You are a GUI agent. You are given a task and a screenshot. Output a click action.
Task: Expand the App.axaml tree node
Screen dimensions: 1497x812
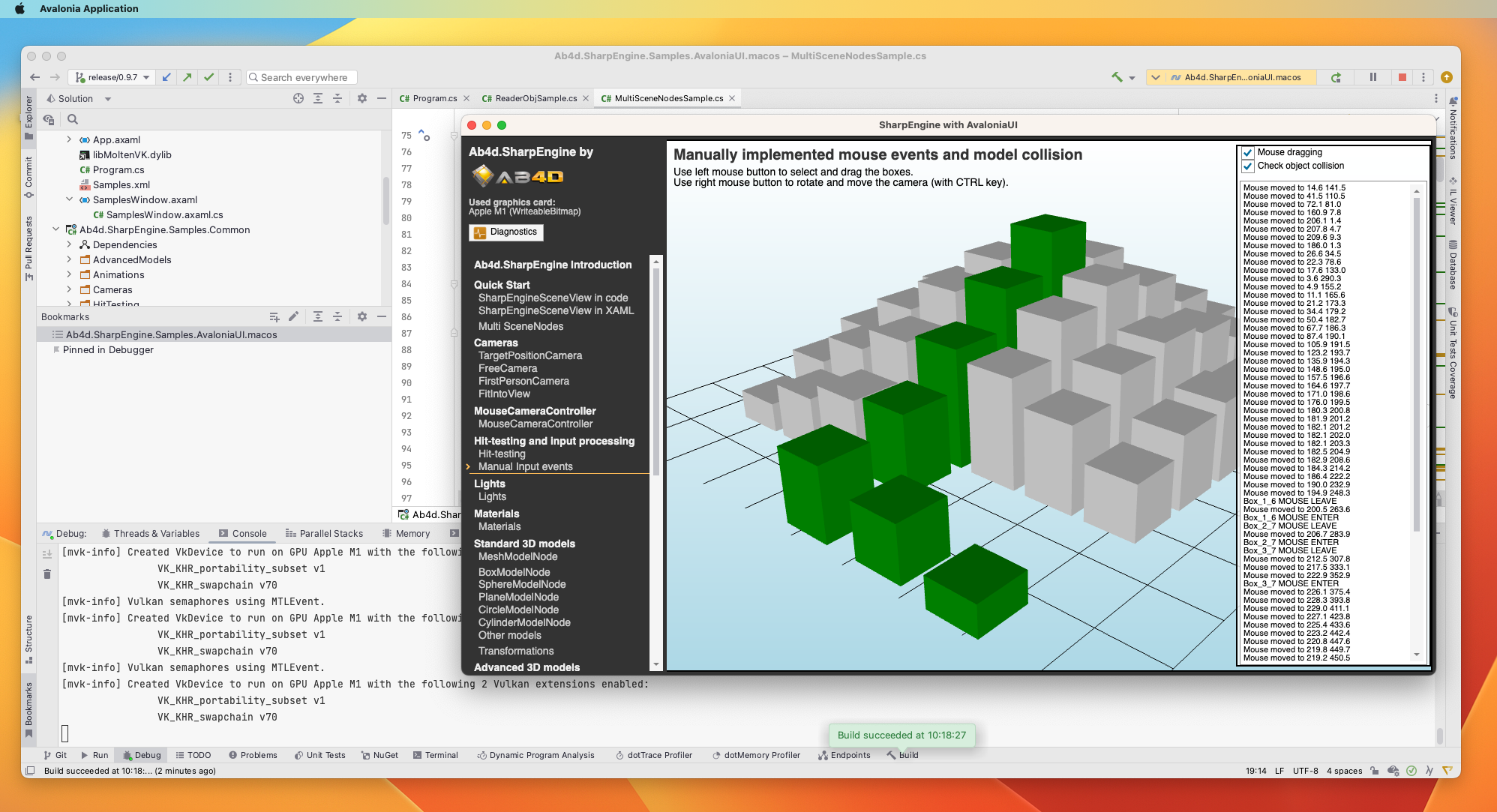pos(69,139)
